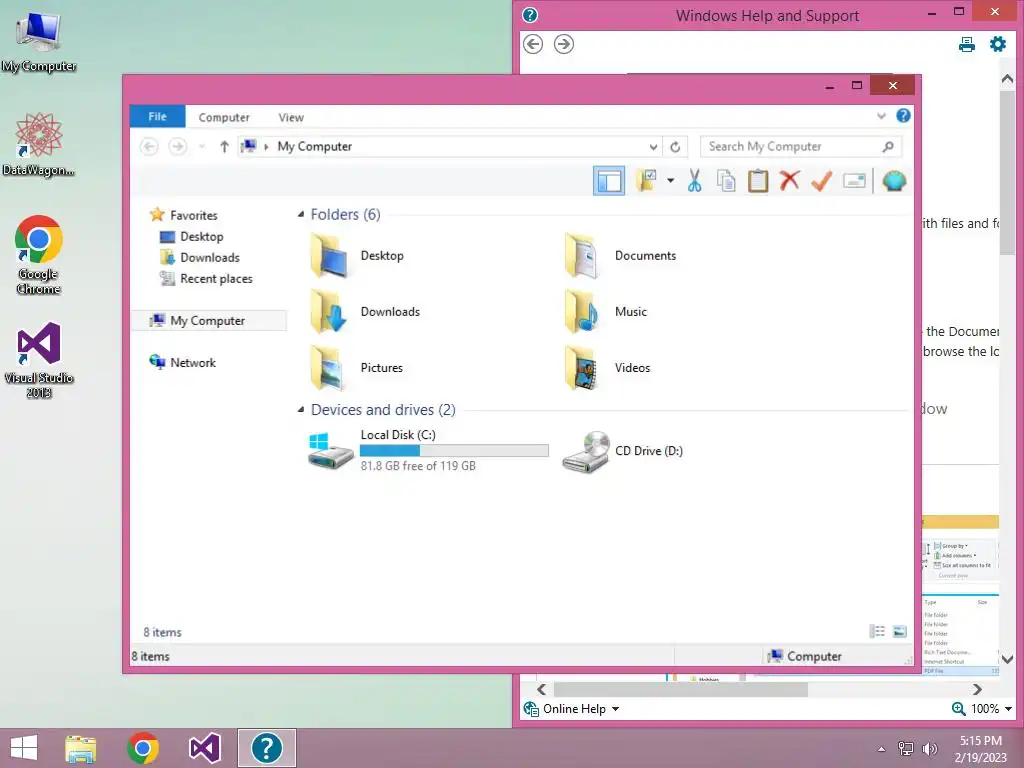Image resolution: width=1024 pixels, height=768 pixels.
Task: Click the Paste clipboard icon
Action: pyautogui.click(x=758, y=181)
